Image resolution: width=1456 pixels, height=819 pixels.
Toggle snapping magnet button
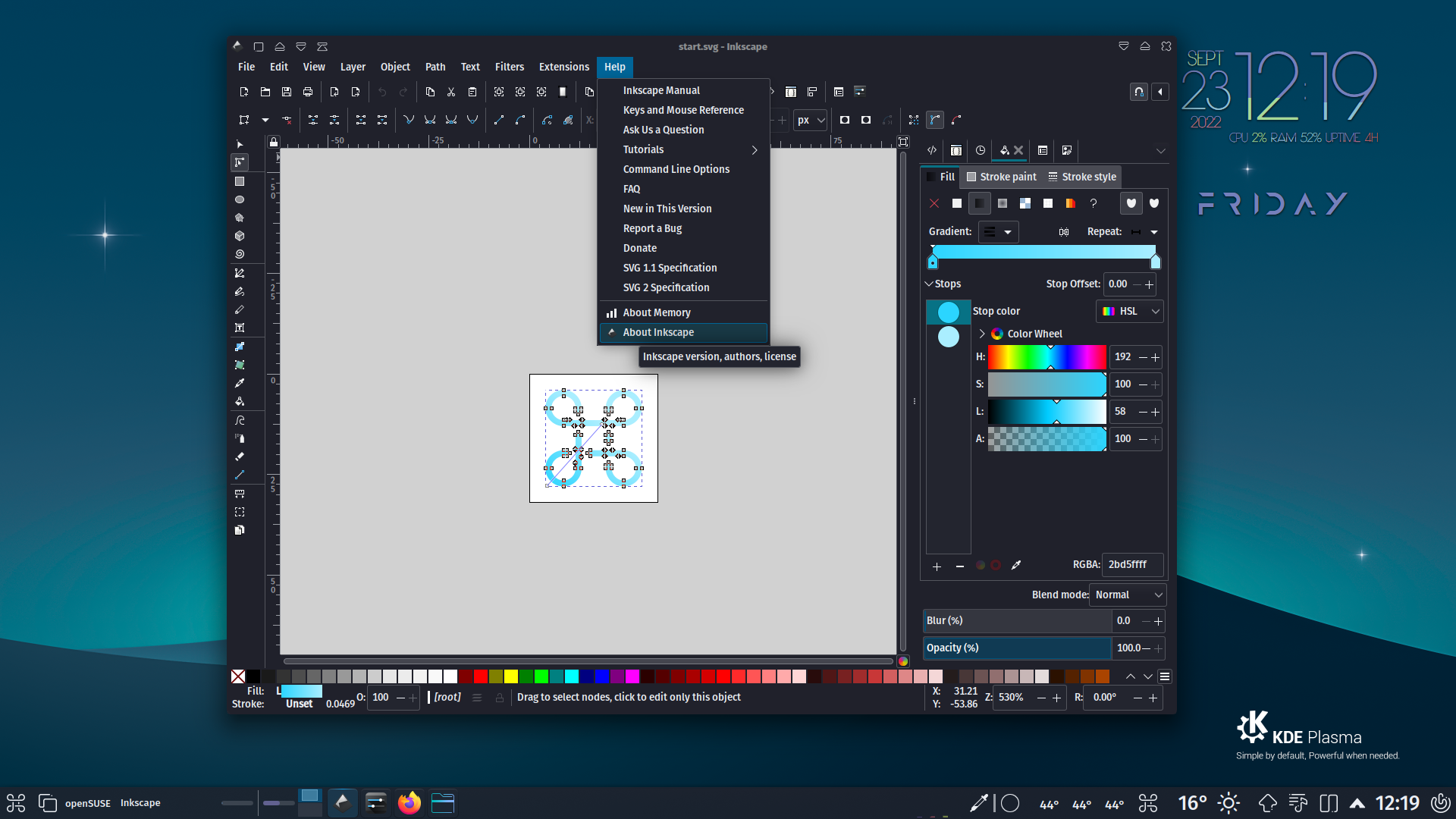1139,92
